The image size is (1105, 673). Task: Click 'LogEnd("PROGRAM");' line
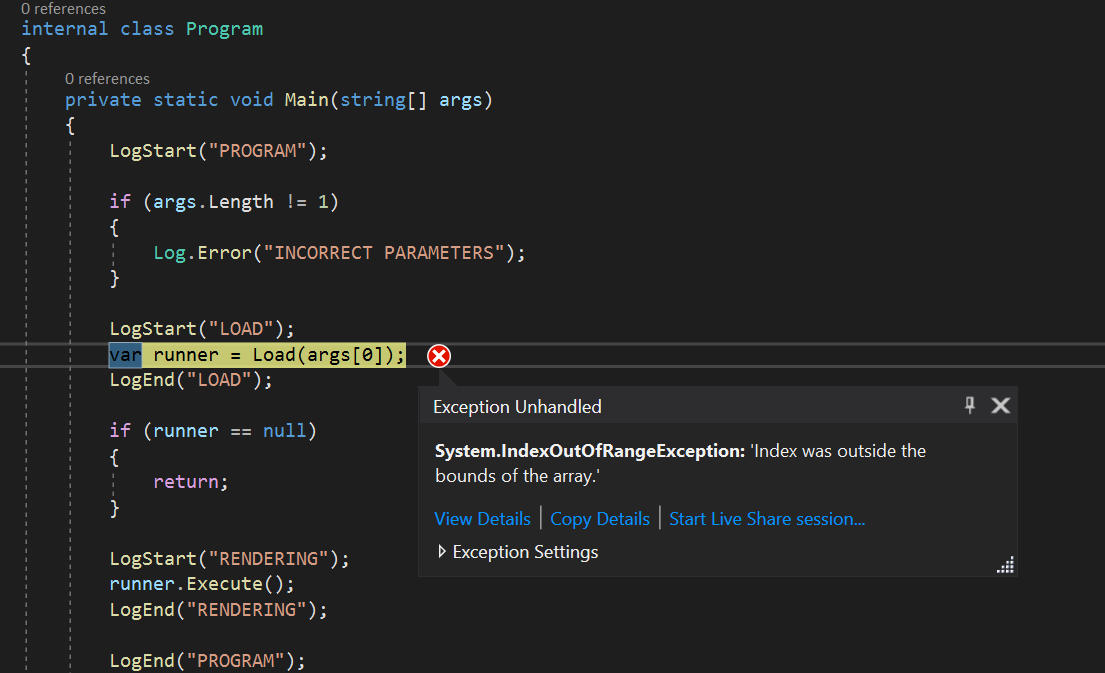pyautogui.click(x=207, y=661)
